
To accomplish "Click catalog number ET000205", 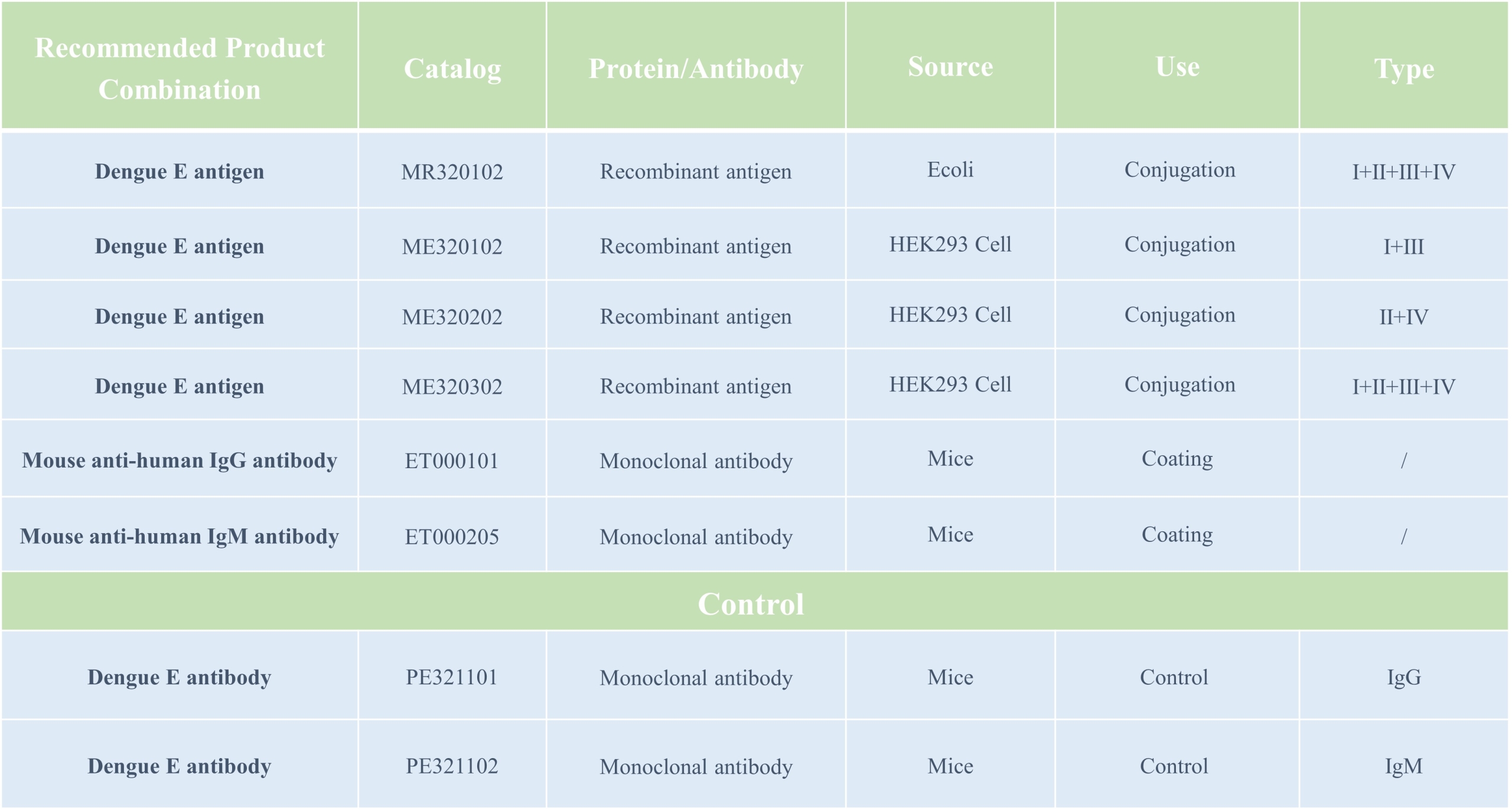I will point(452,536).
